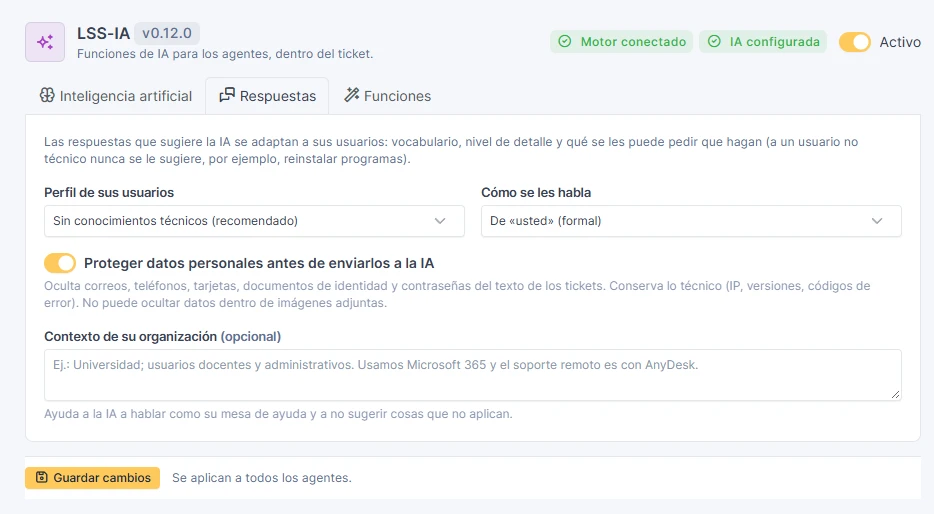This screenshot has width=934, height=514.
Task: Click the v0.12.0 version badge
Action: [x=167, y=33]
